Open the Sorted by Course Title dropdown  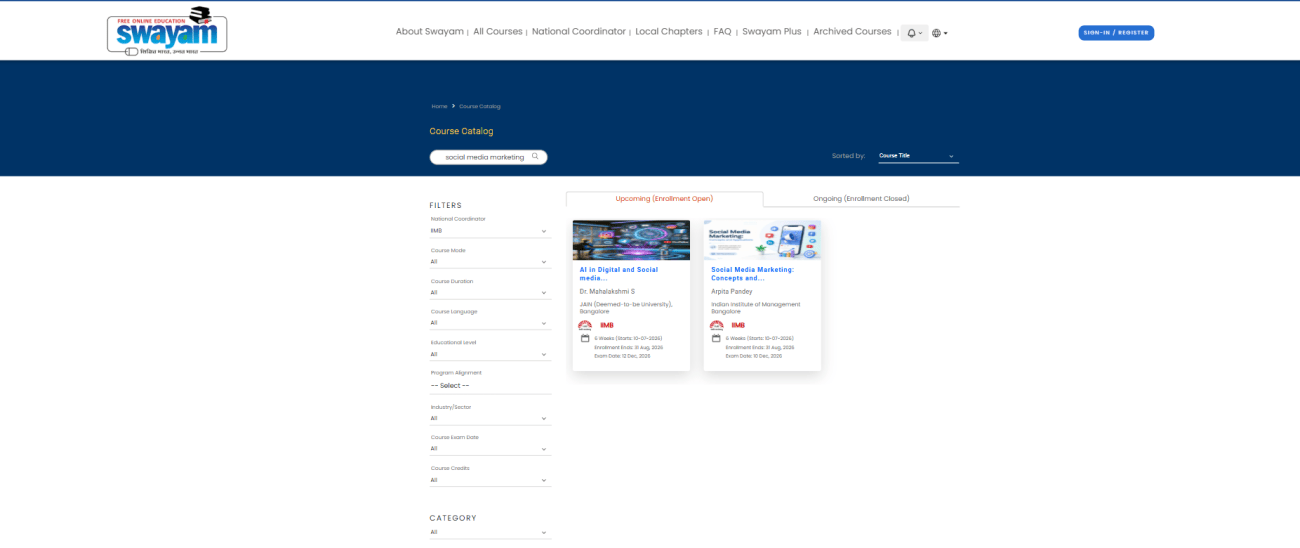[917, 156]
